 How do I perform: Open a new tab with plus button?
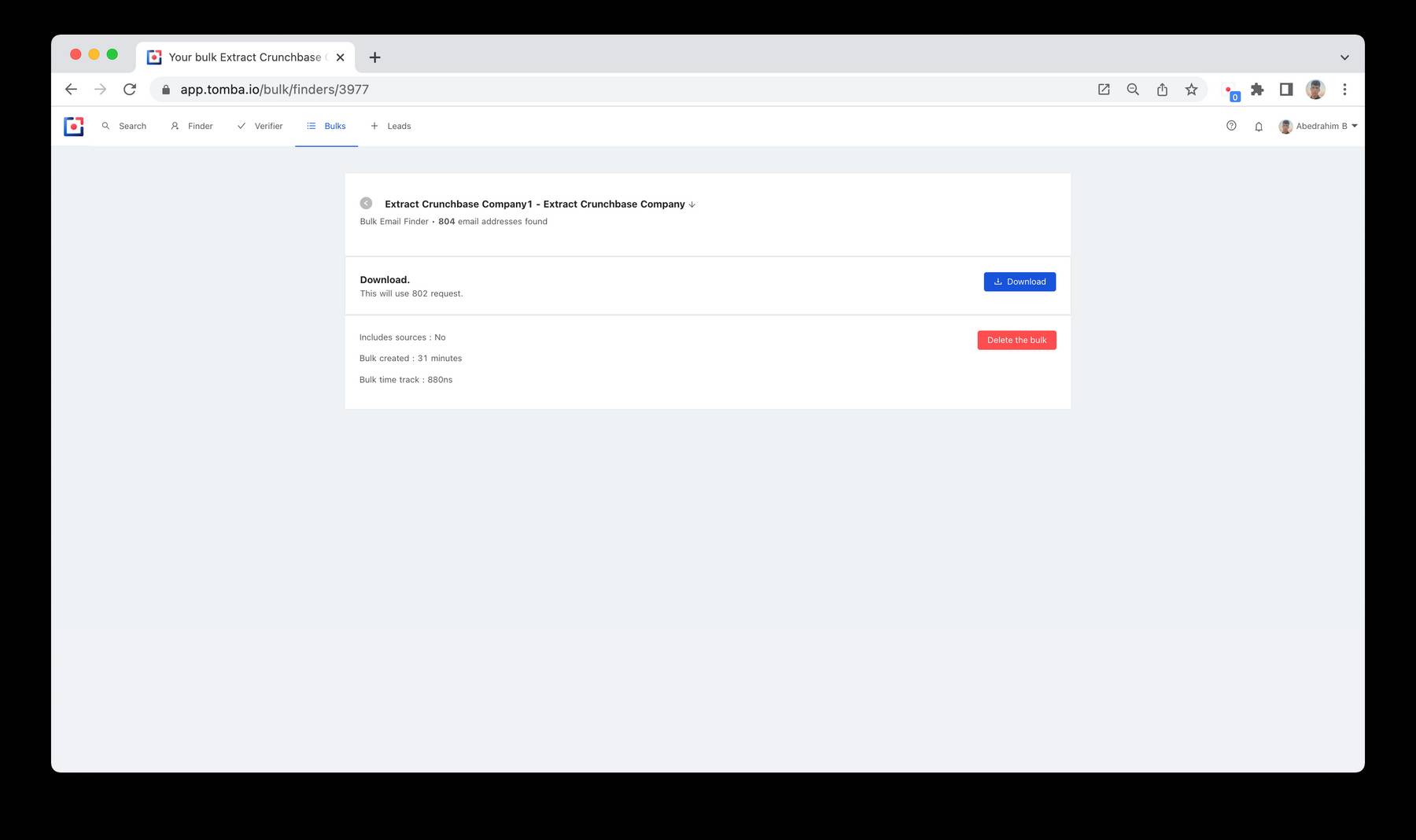(x=375, y=57)
